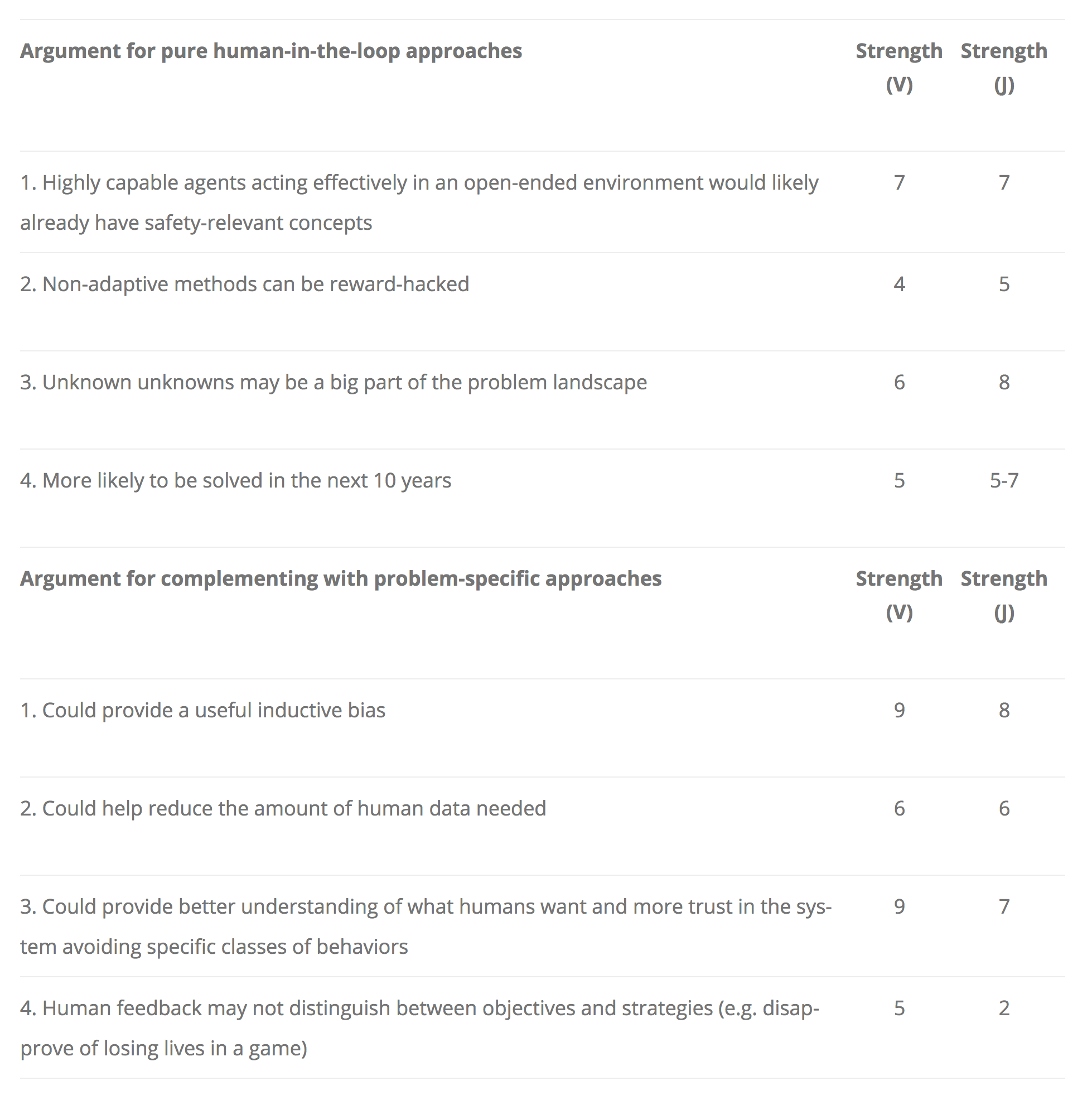Image resolution: width=1092 pixels, height=1100 pixels.
Task: Click the first table's Strength (J) column header
Action: coord(1003,67)
